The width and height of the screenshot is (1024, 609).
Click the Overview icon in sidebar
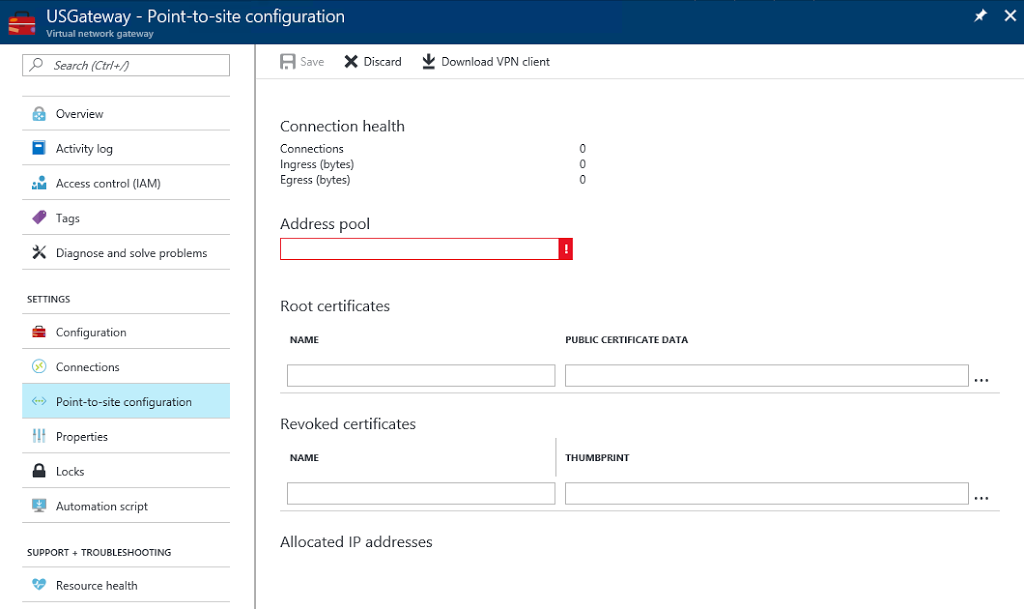click(39, 114)
